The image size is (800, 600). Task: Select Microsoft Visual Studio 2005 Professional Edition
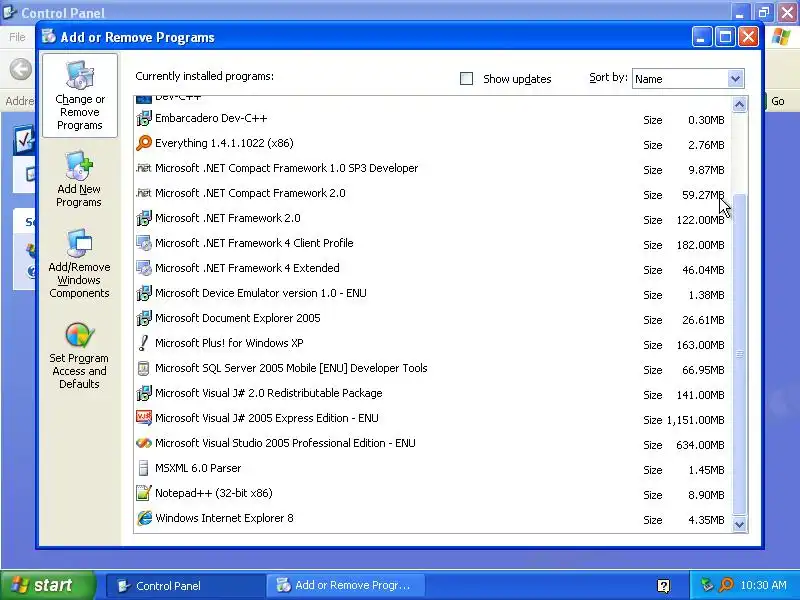coord(433,444)
